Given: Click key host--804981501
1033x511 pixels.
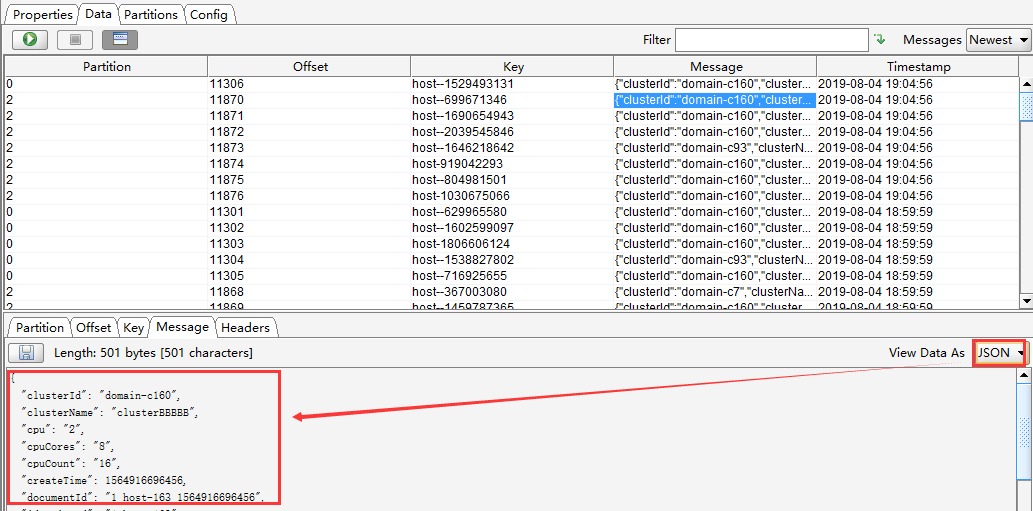Looking at the screenshot, I should click(x=512, y=180).
